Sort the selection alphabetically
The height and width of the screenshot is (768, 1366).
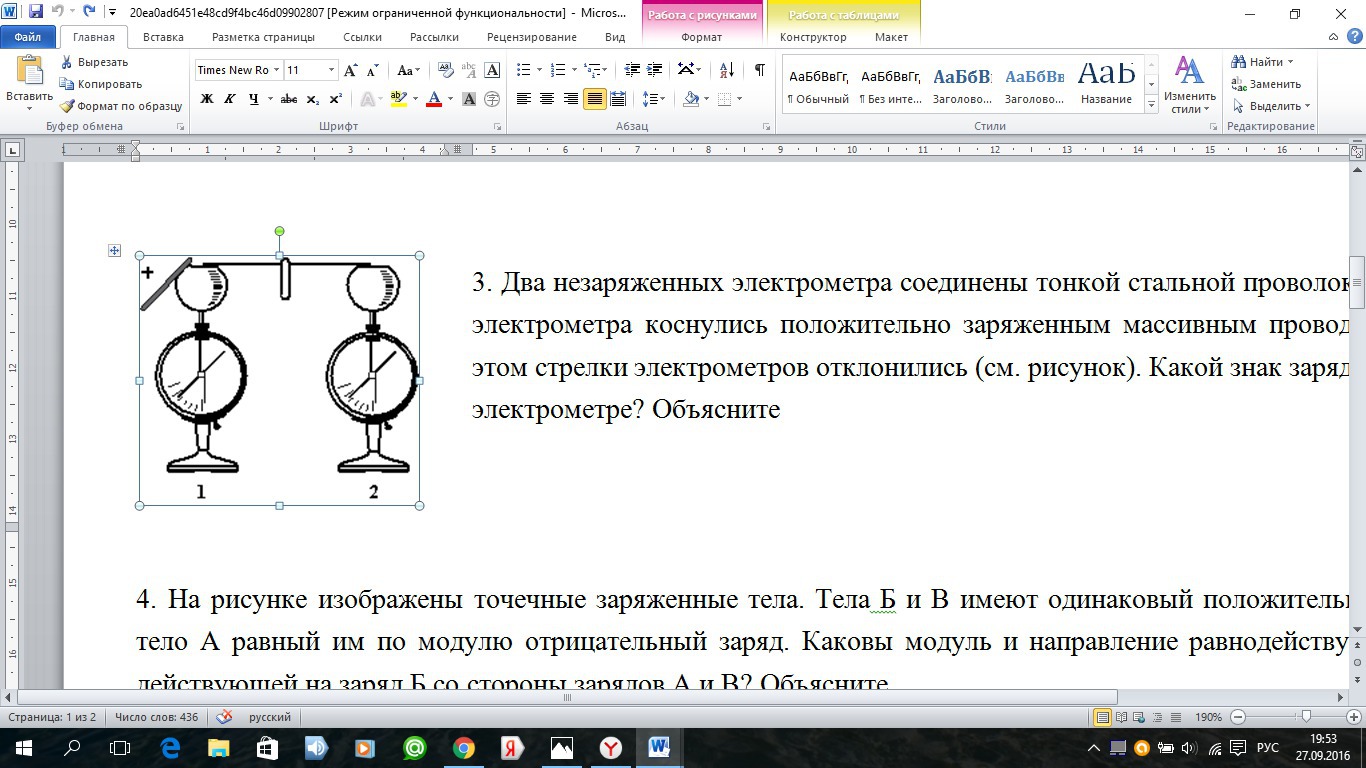(728, 70)
